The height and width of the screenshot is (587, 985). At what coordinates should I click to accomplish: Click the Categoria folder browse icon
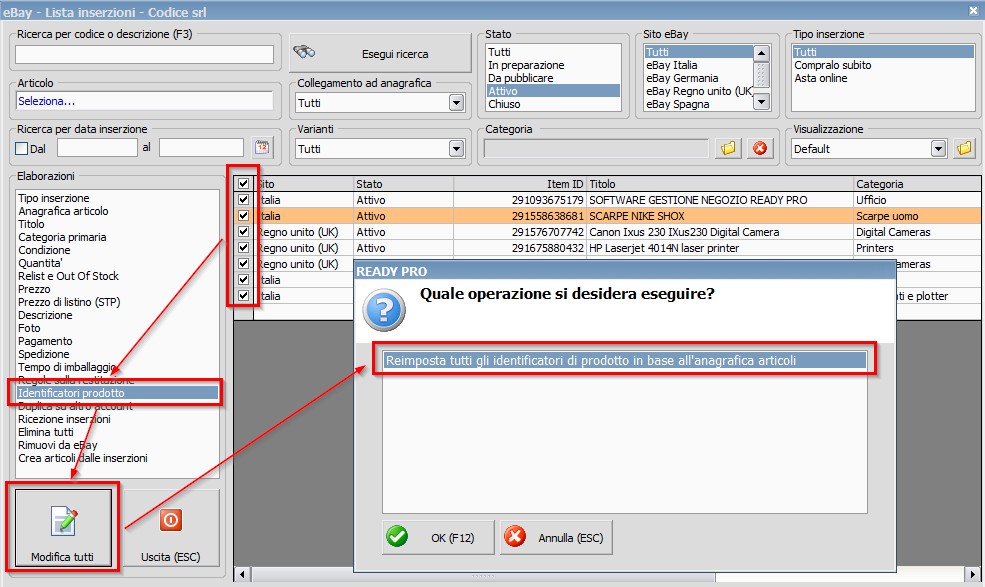[x=728, y=148]
